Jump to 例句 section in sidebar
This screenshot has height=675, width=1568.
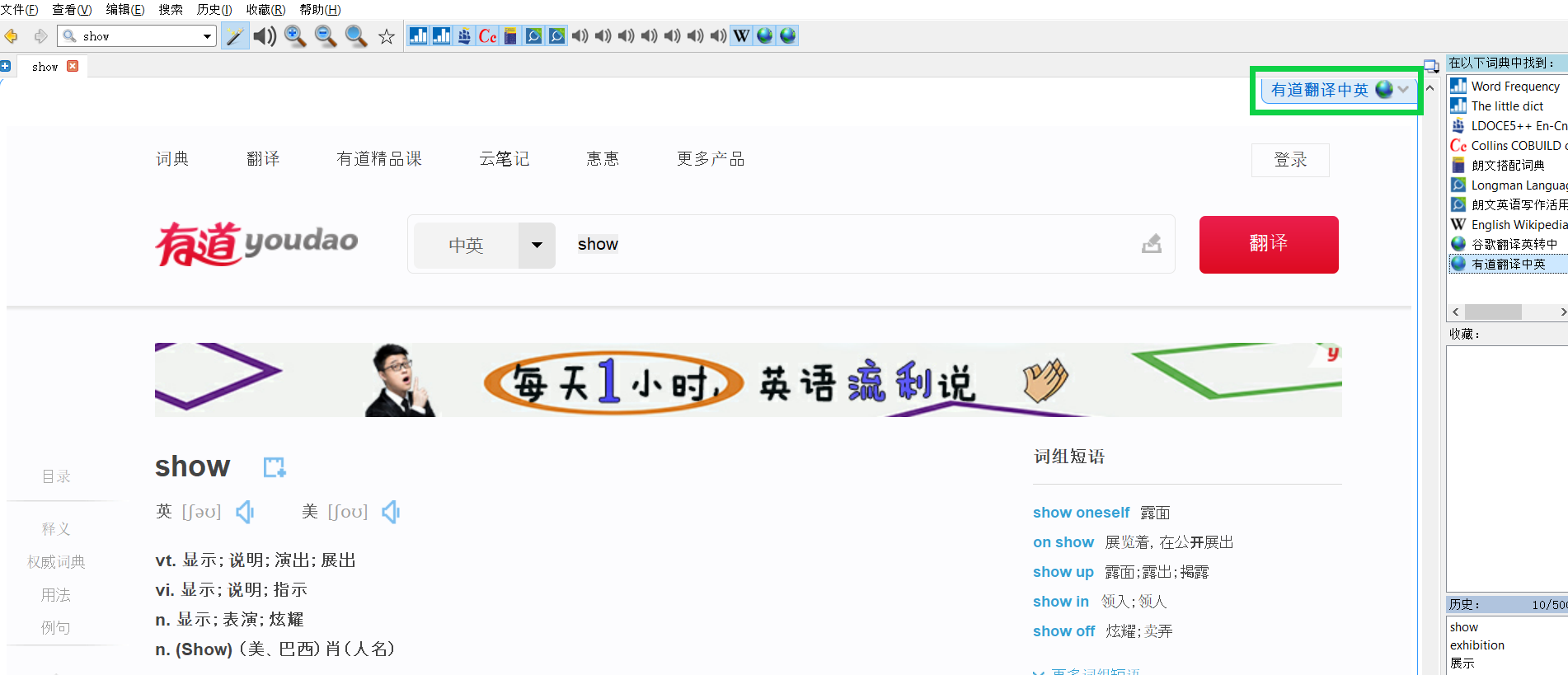coord(56,628)
